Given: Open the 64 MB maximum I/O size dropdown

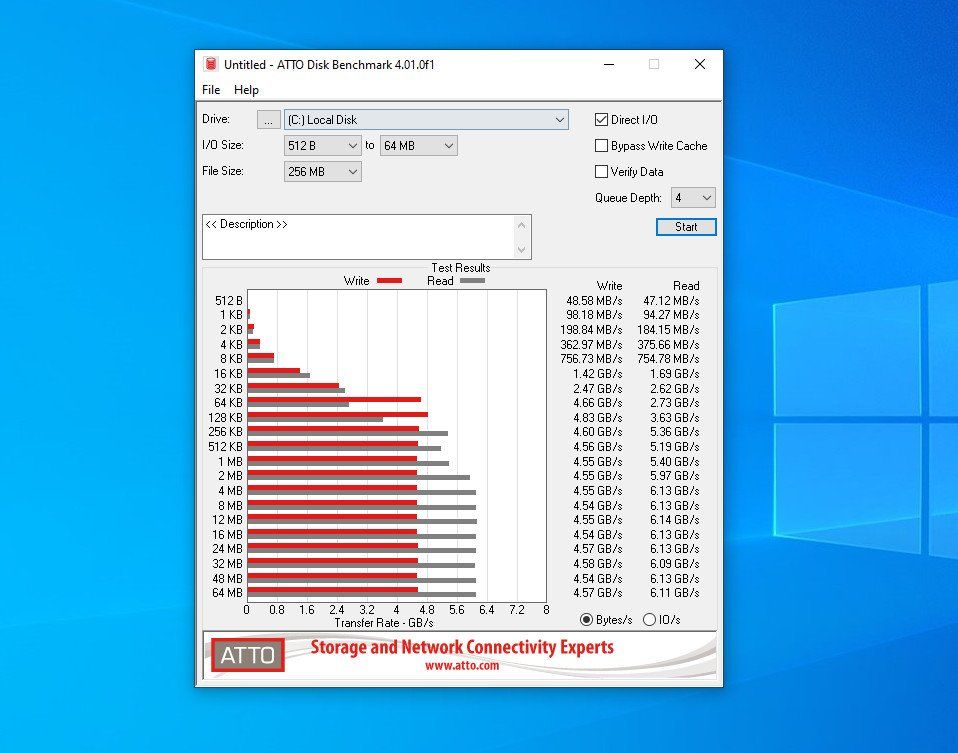Looking at the screenshot, I should pos(419,145).
